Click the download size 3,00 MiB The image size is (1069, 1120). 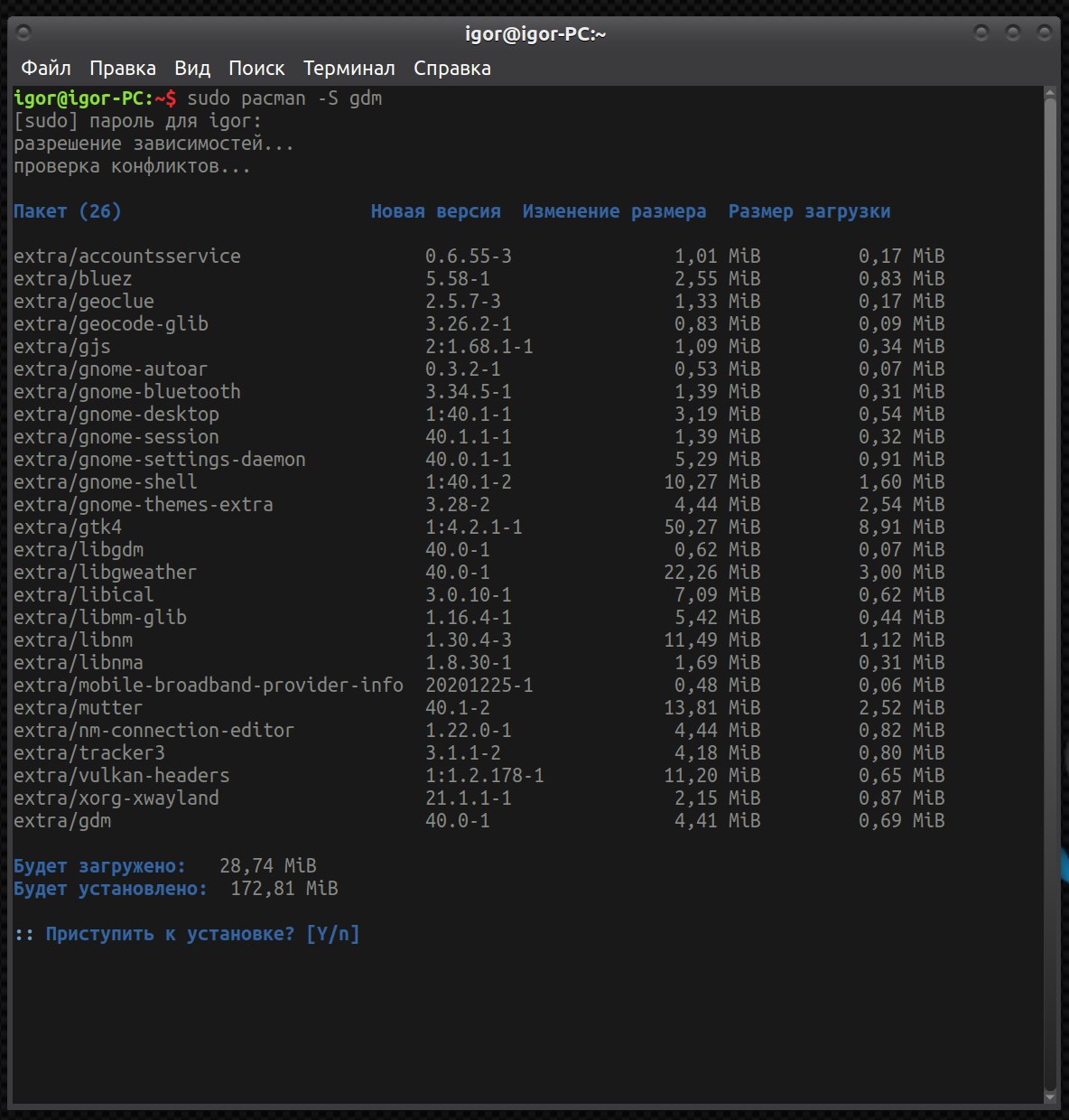click(902, 573)
